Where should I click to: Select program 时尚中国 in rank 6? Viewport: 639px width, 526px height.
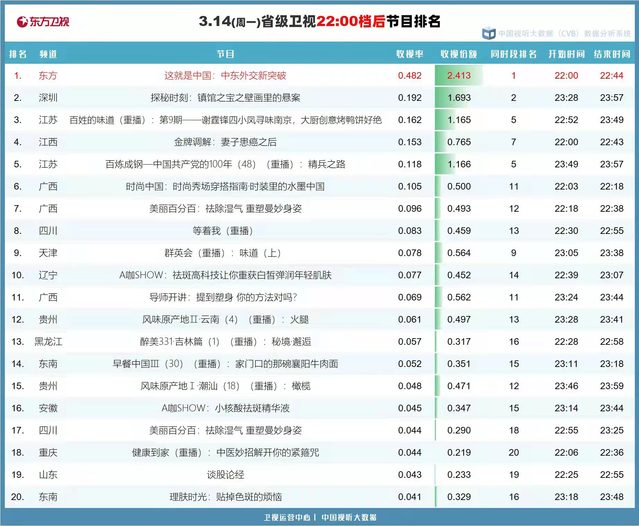[225, 187]
